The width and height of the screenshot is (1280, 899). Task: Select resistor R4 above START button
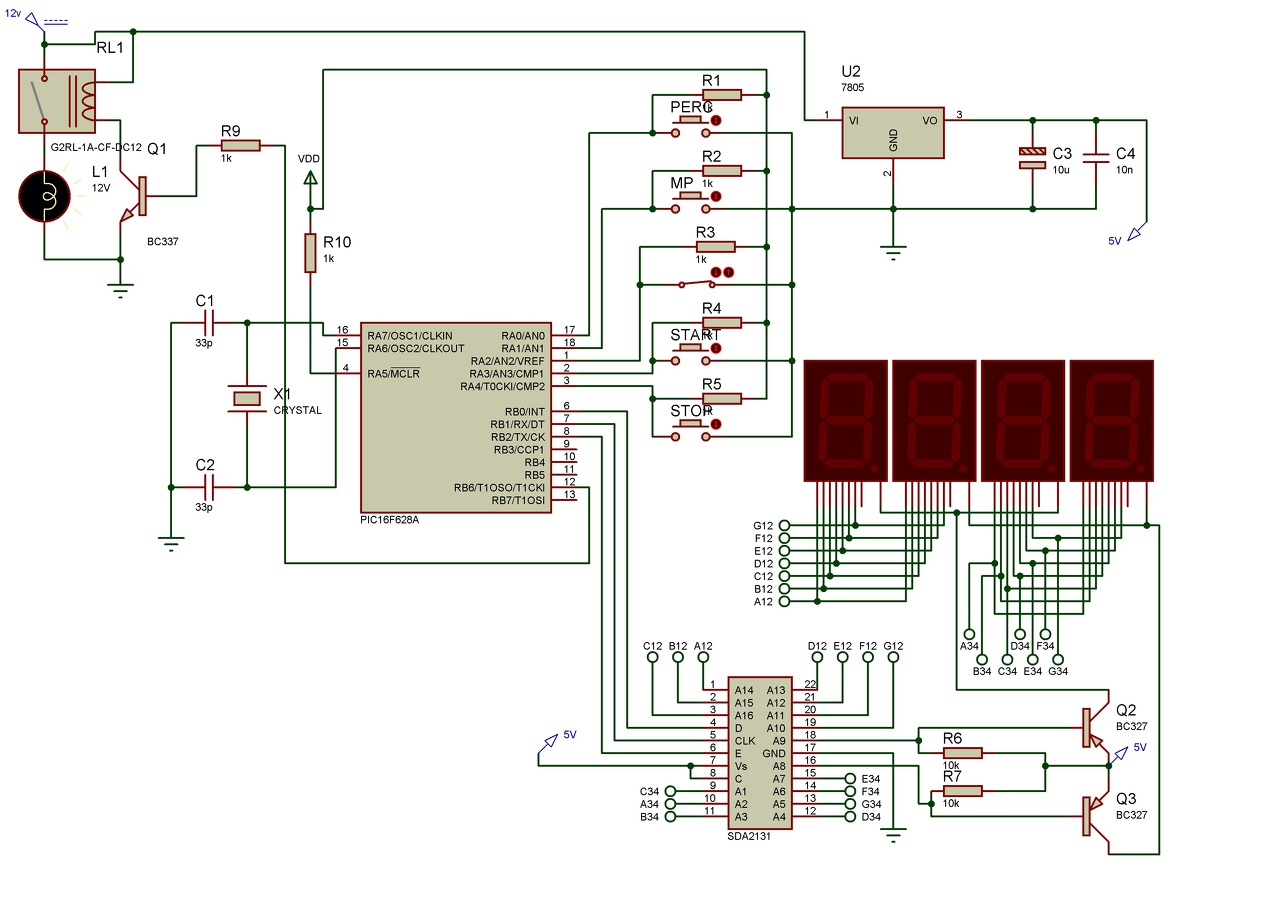tap(721, 322)
